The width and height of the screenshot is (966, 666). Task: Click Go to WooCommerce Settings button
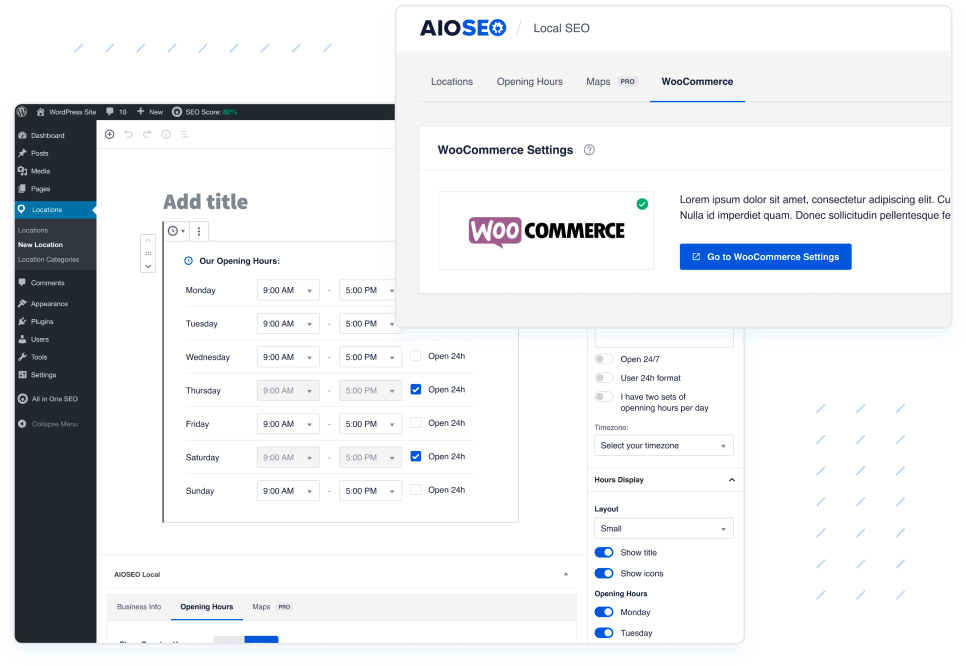[x=765, y=257]
